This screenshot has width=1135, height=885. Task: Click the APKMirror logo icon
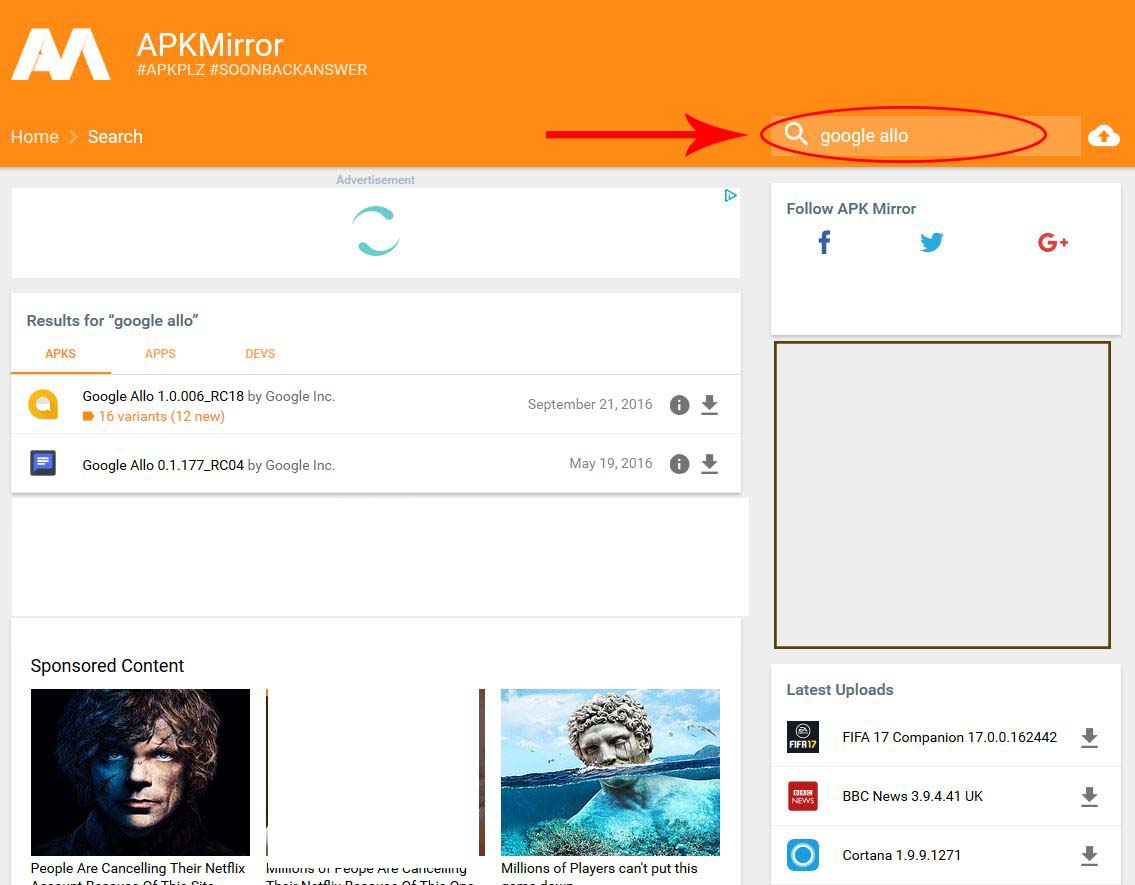click(61, 54)
